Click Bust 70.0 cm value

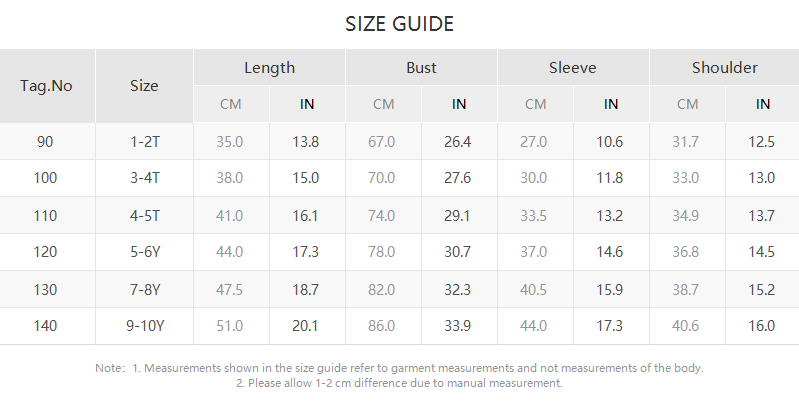(x=382, y=178)
